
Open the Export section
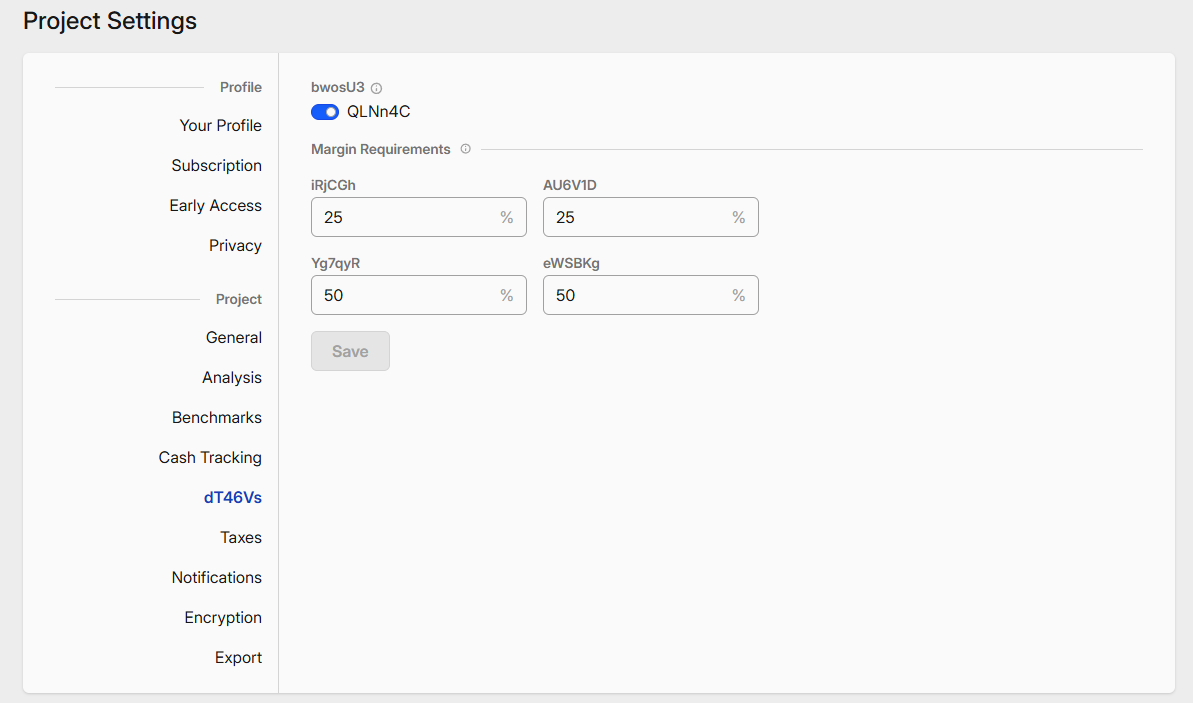coord(238,657)
